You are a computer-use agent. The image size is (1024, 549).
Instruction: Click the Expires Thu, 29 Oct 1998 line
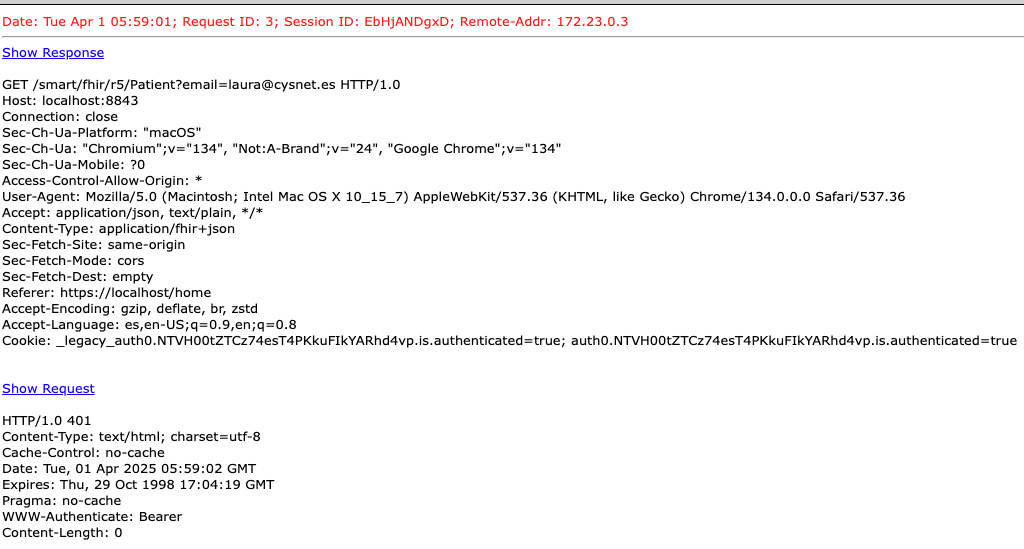(138, 484)
